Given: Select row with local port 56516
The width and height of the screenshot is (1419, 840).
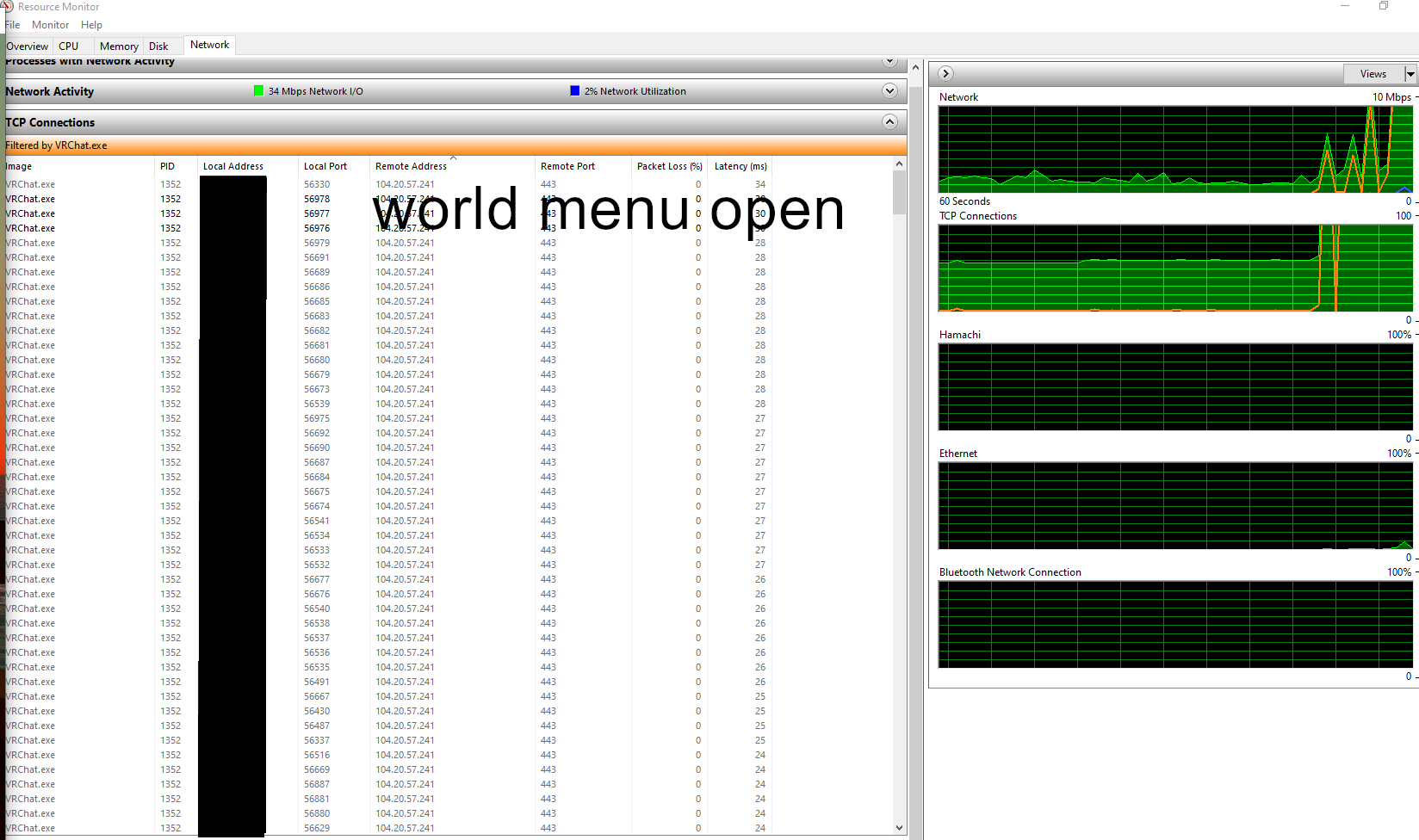Looking at the screenshot, I should pyautogui.click(x=448, y=755).
